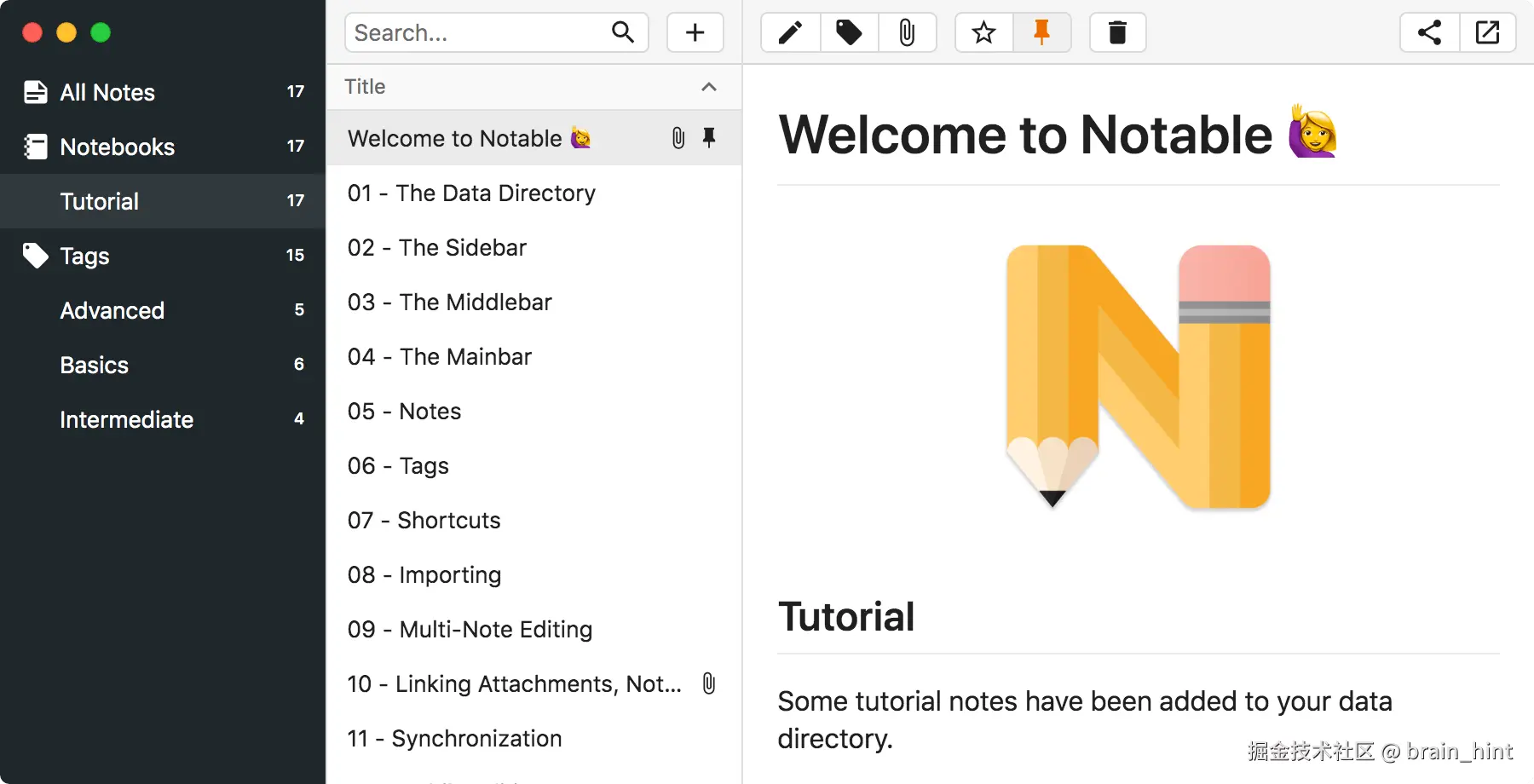This screenshot has height=784, width=1534.
Task: Click the search magnifier icon
Action: pyautogui.click(x=623, y=32)
